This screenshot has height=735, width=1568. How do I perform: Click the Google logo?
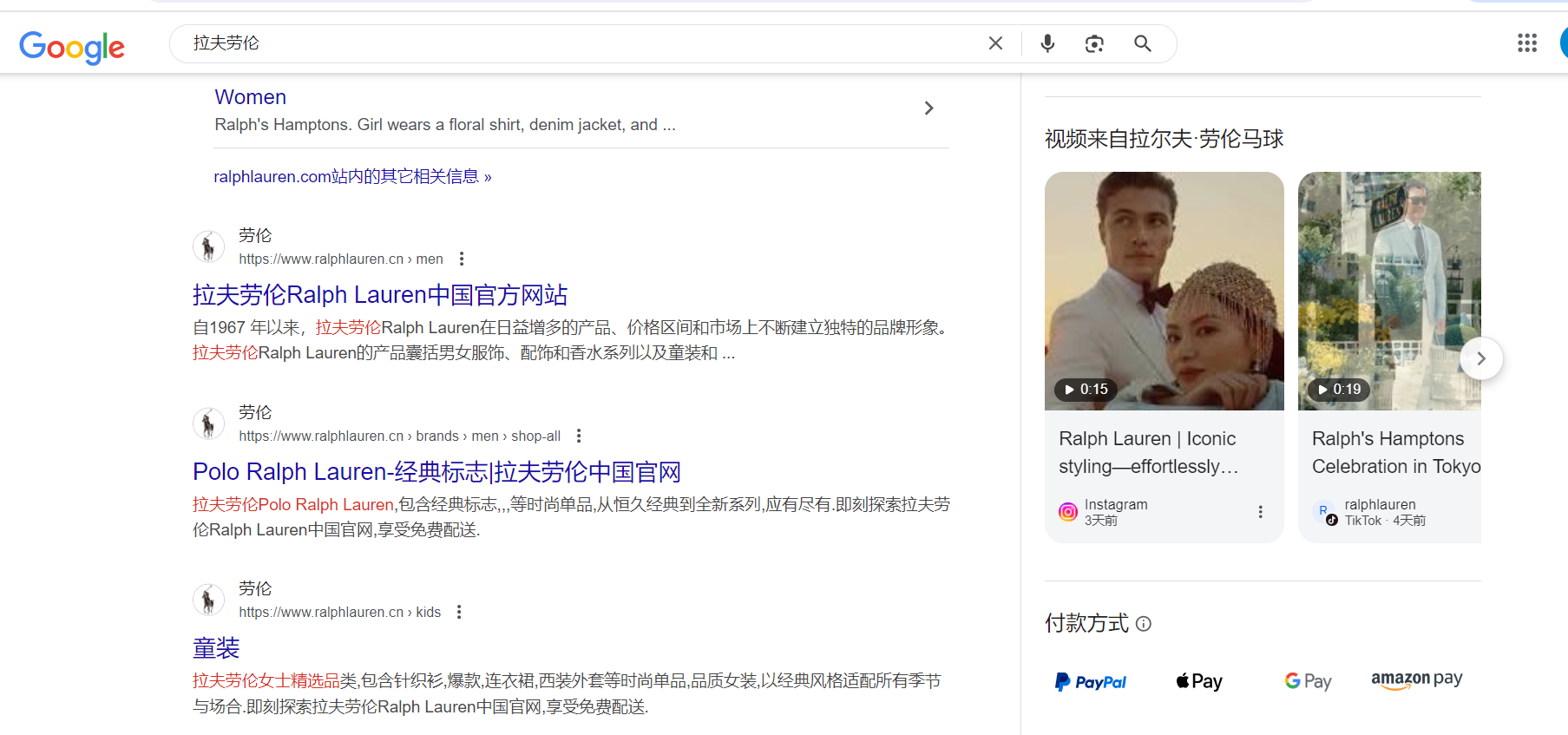(x=72, y=47)
